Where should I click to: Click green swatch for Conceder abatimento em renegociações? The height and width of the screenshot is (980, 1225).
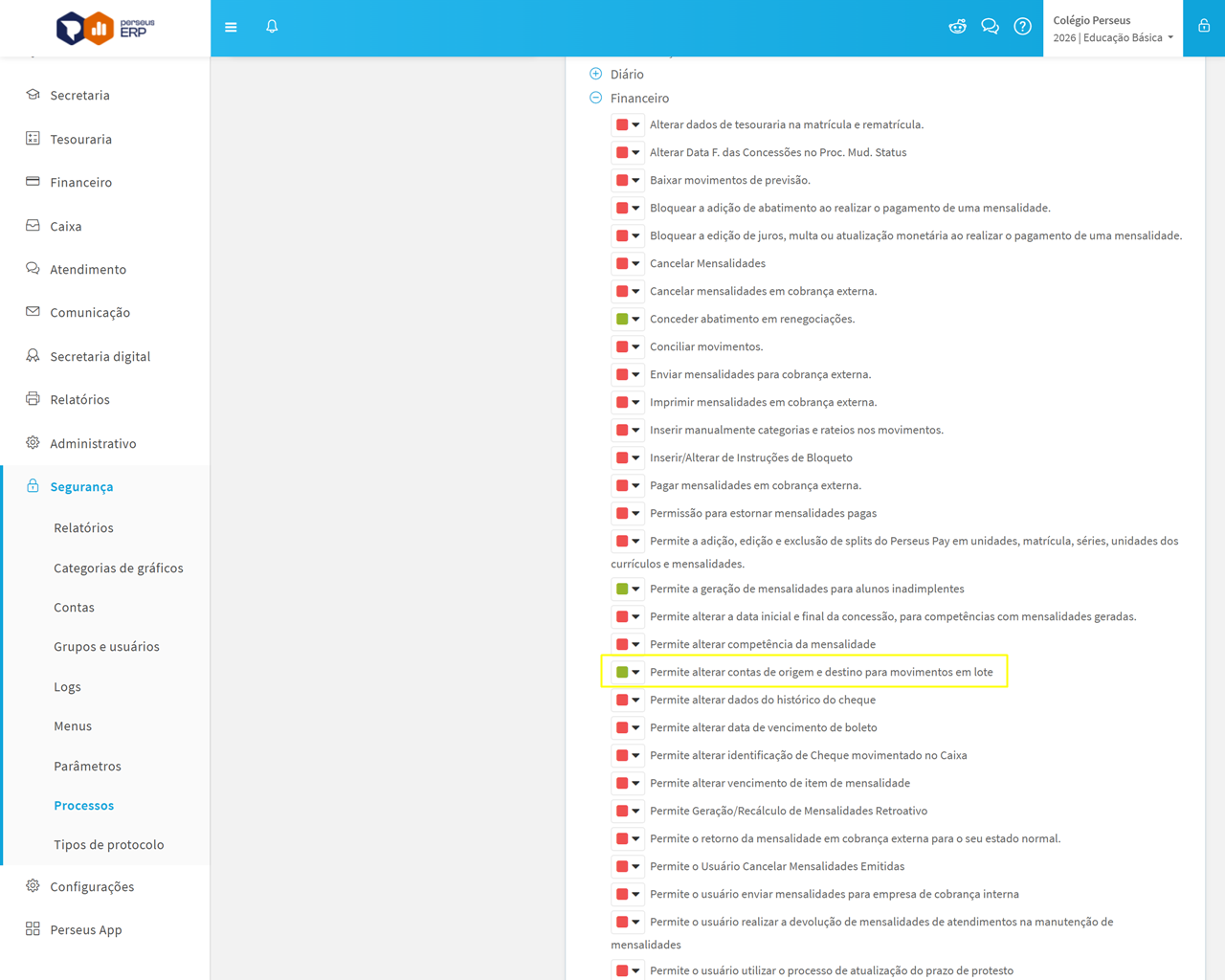[x=622, y=319]
